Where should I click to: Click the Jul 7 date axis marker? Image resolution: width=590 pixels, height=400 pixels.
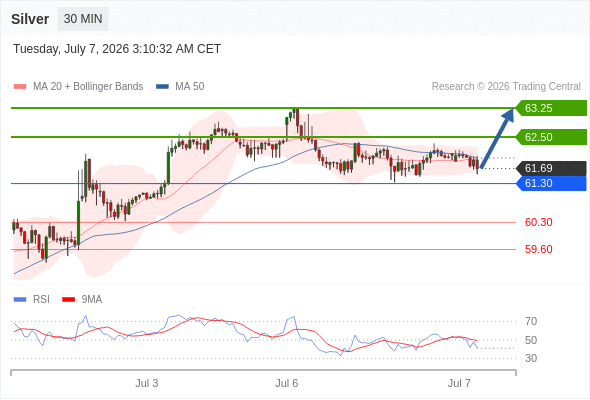click(459, 383)
